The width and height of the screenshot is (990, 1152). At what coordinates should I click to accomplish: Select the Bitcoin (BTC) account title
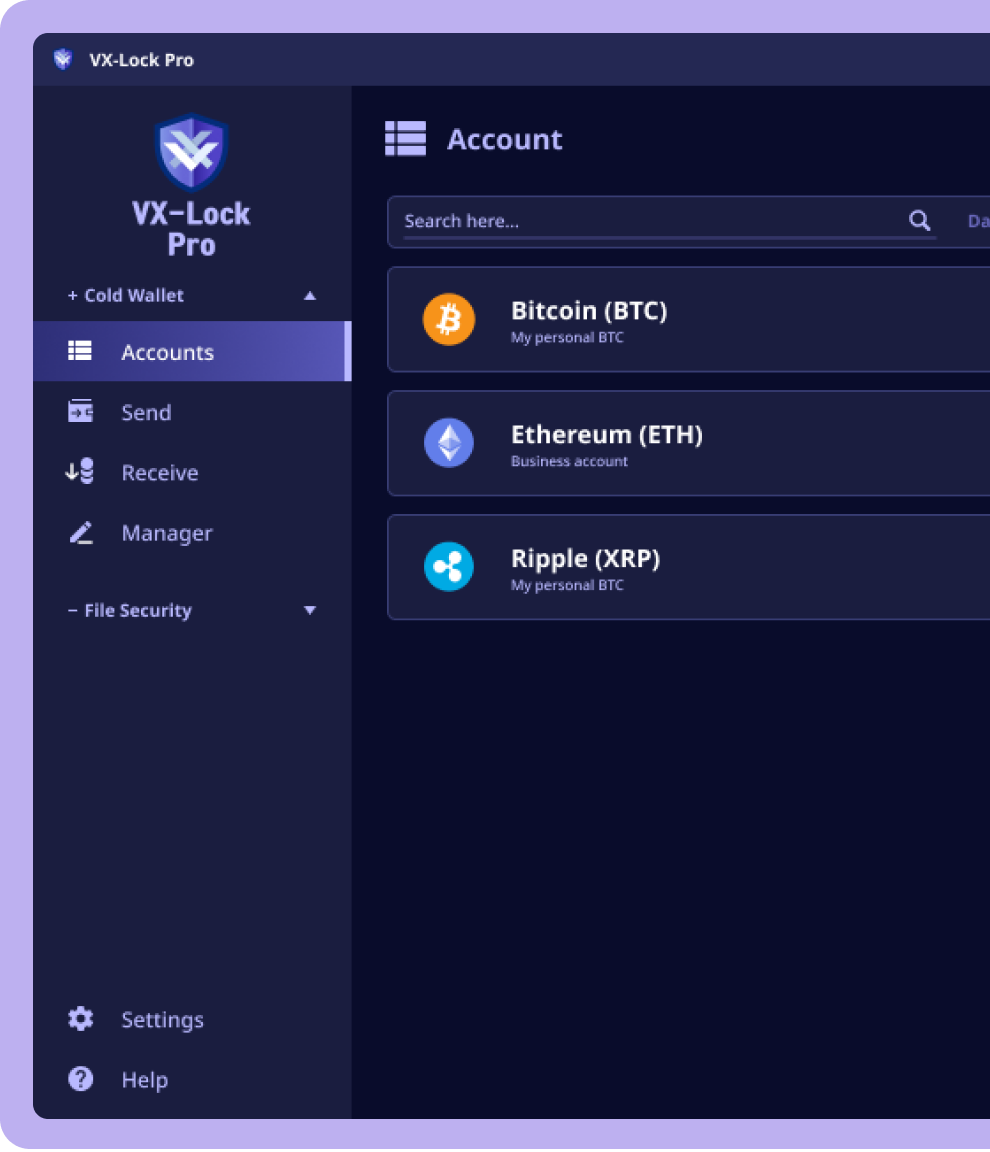coord(589,311)
